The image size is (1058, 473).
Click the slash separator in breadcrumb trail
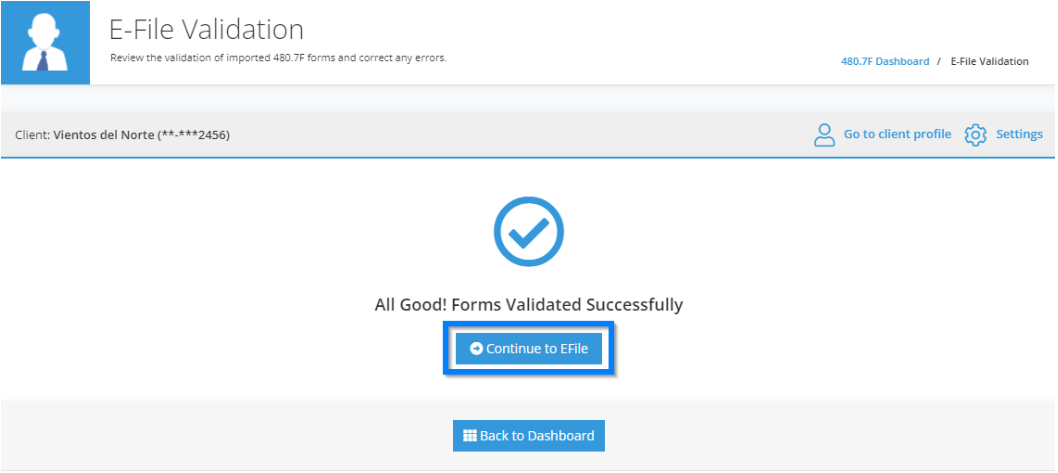(x=939, y=61)
